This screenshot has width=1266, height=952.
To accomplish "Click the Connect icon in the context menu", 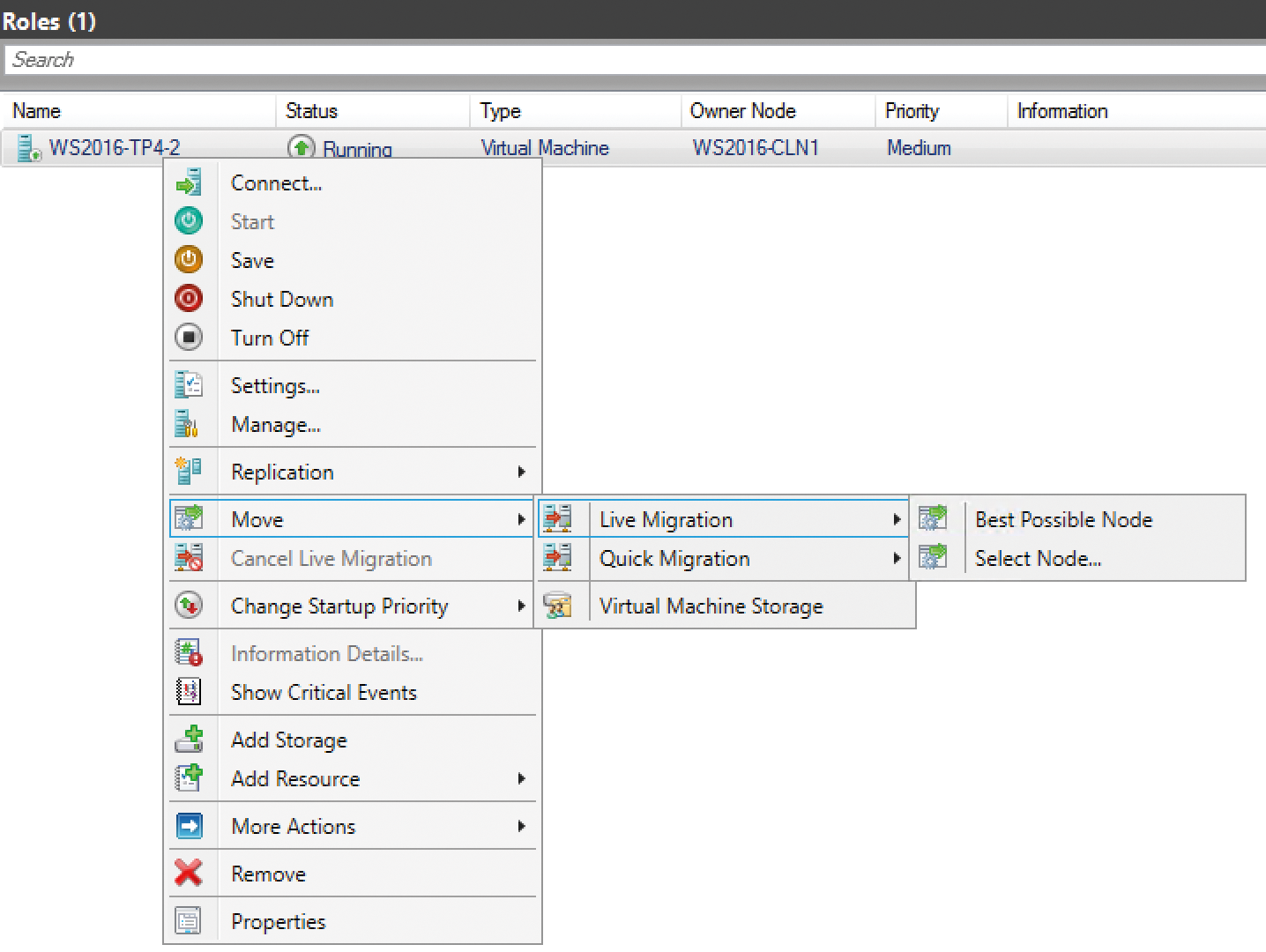I will [x=189, y=182].
